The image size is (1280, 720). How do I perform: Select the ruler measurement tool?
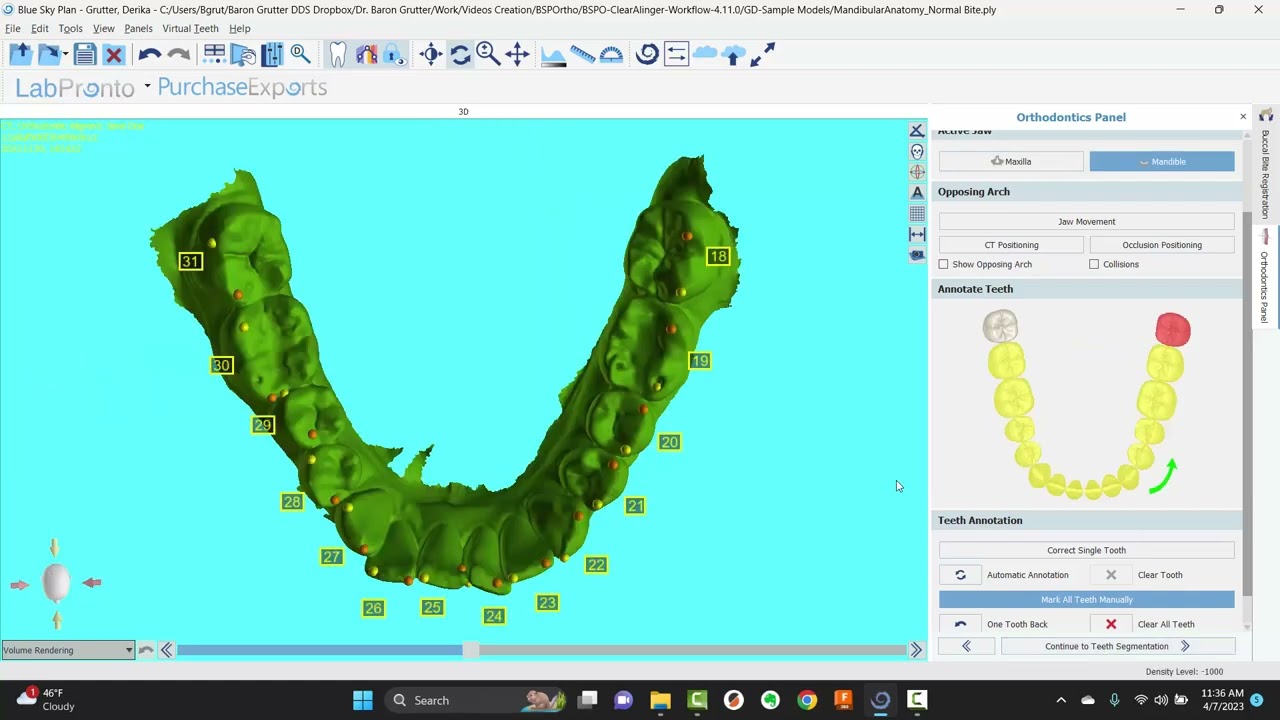(x=582, y=54)
